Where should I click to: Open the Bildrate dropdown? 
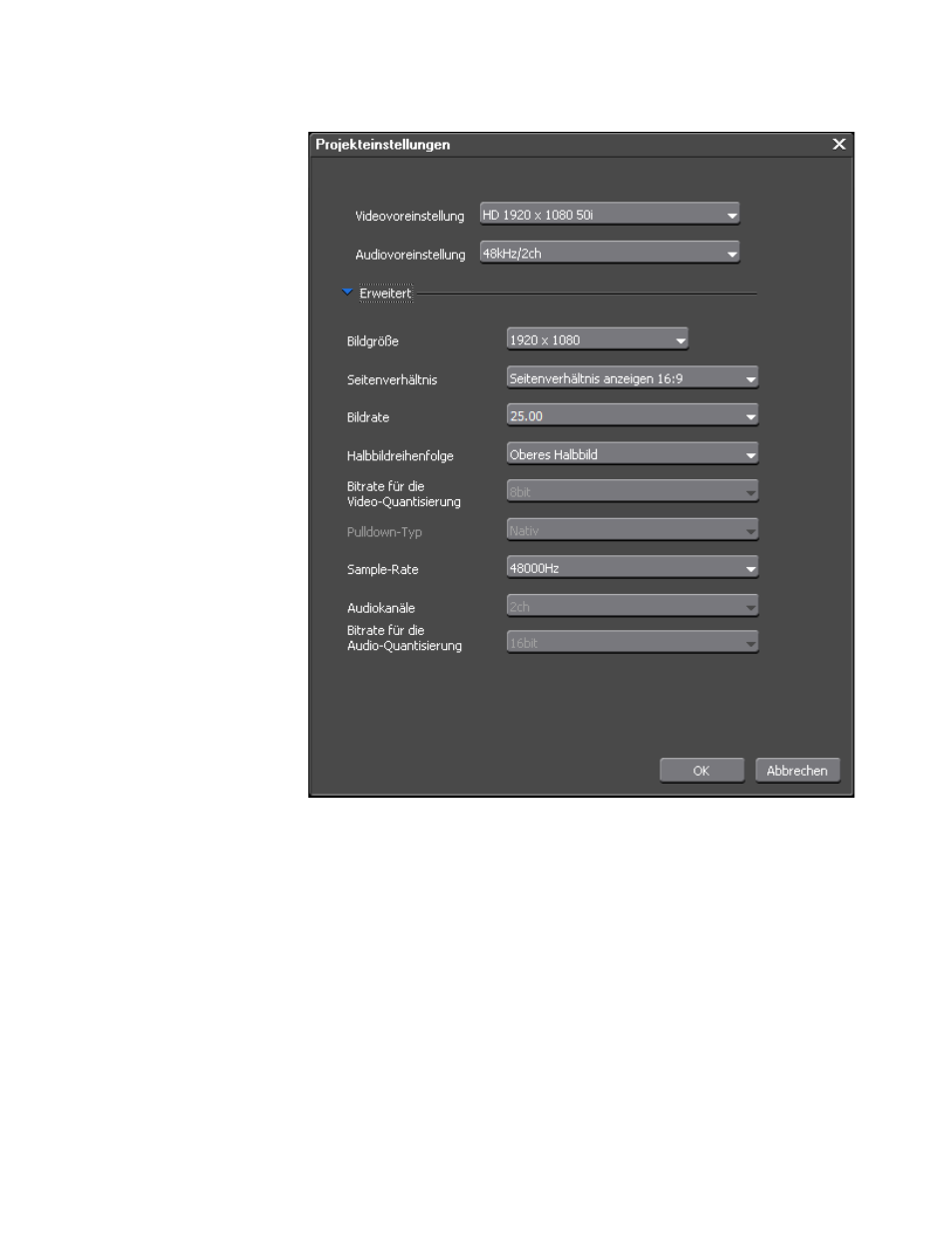point(633,416)
